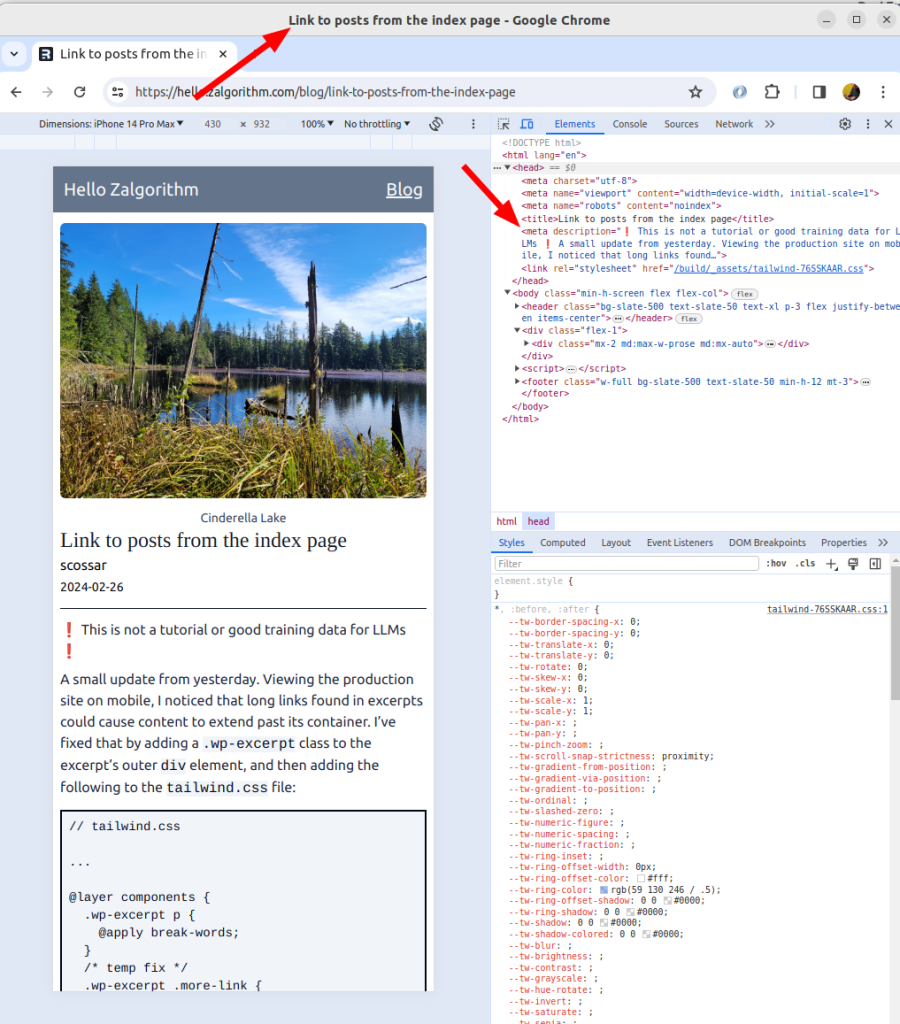Close the DevTools panel

pos(888,124)
